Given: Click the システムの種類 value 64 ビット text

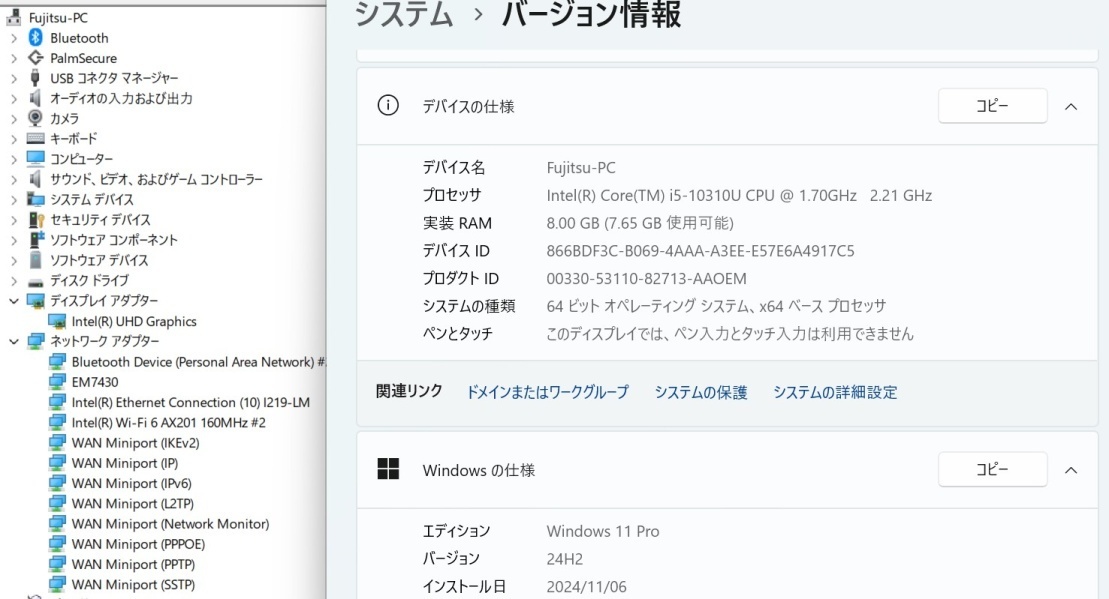Looking at the screenshot, I should (x=716, y=306).
